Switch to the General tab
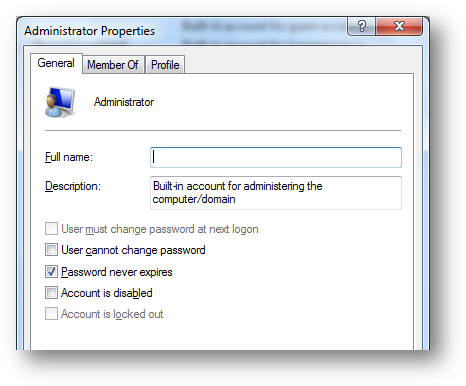Image resolution: width=466 pixels, height=386 pixels. [x=56, y=63]
